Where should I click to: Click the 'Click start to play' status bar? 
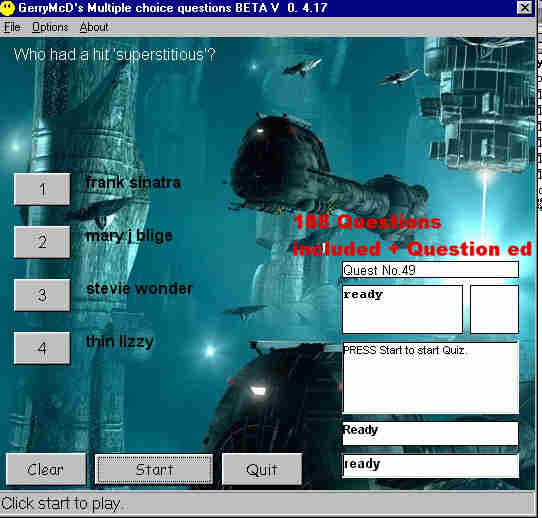268,504
